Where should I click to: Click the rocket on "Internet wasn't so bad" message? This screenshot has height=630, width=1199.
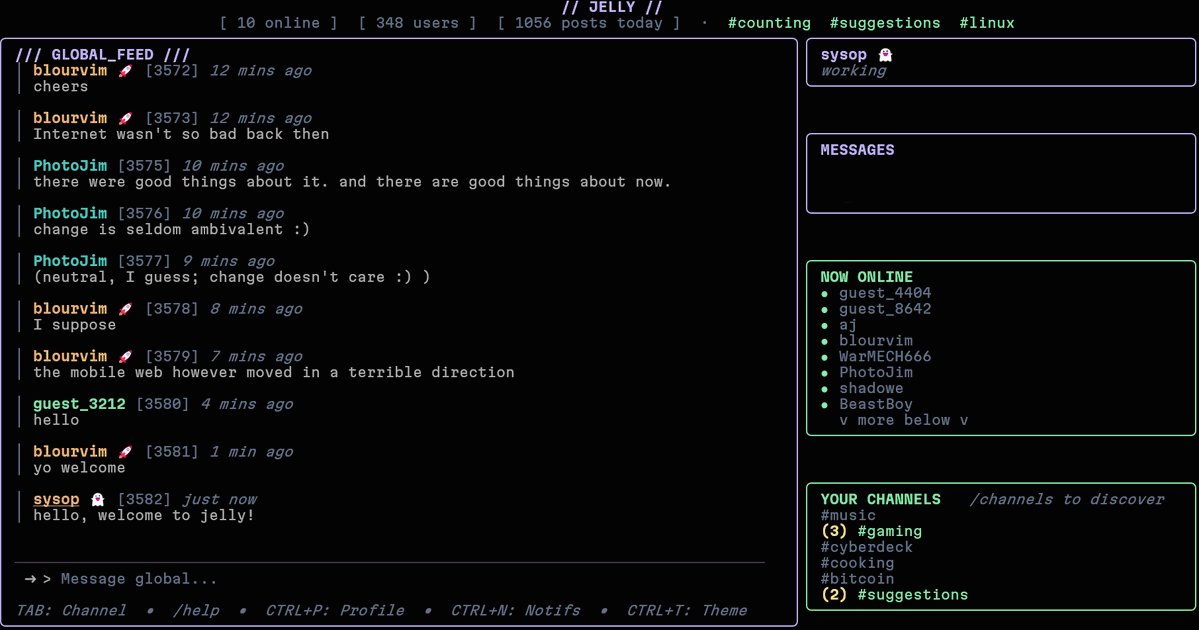click(x=124, y=117)
